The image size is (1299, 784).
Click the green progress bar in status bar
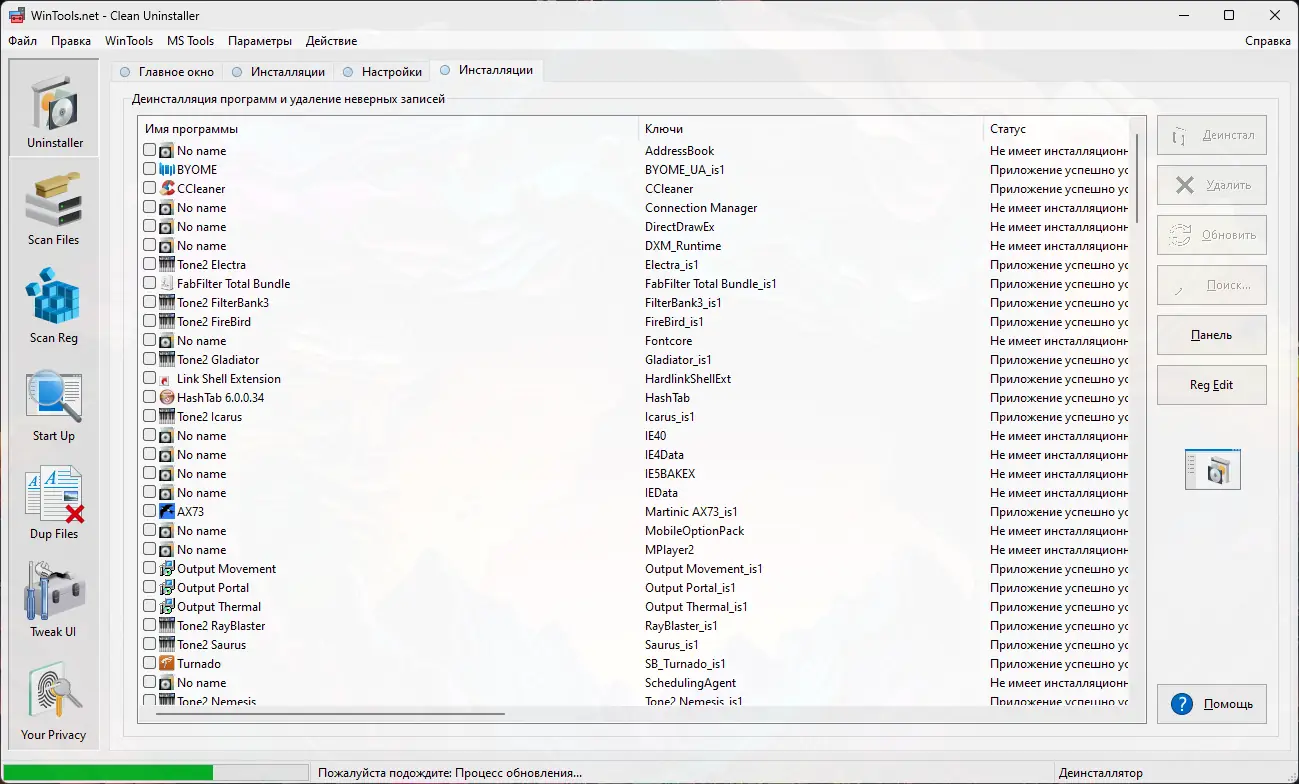point(108,773)
